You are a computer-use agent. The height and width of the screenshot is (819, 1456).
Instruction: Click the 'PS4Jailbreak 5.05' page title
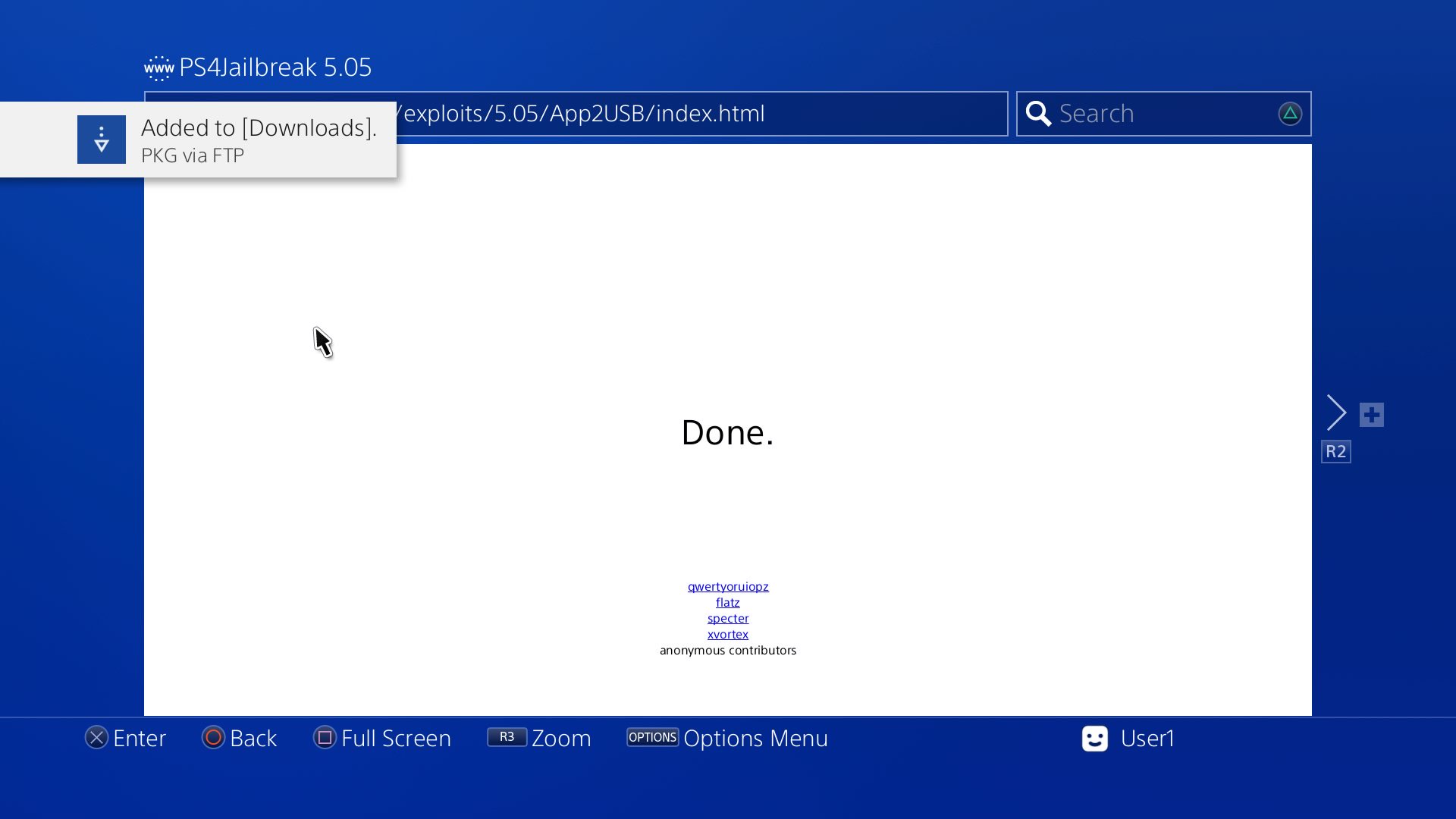tap(275, 67)
